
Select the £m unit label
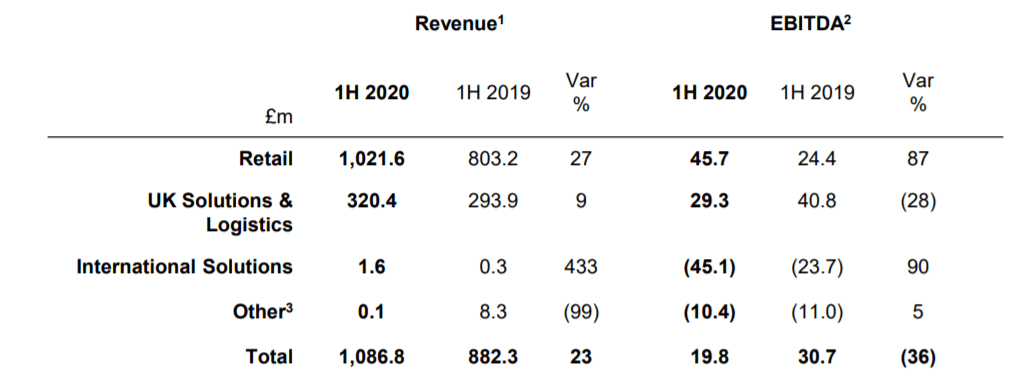click(x=278, y=118)
